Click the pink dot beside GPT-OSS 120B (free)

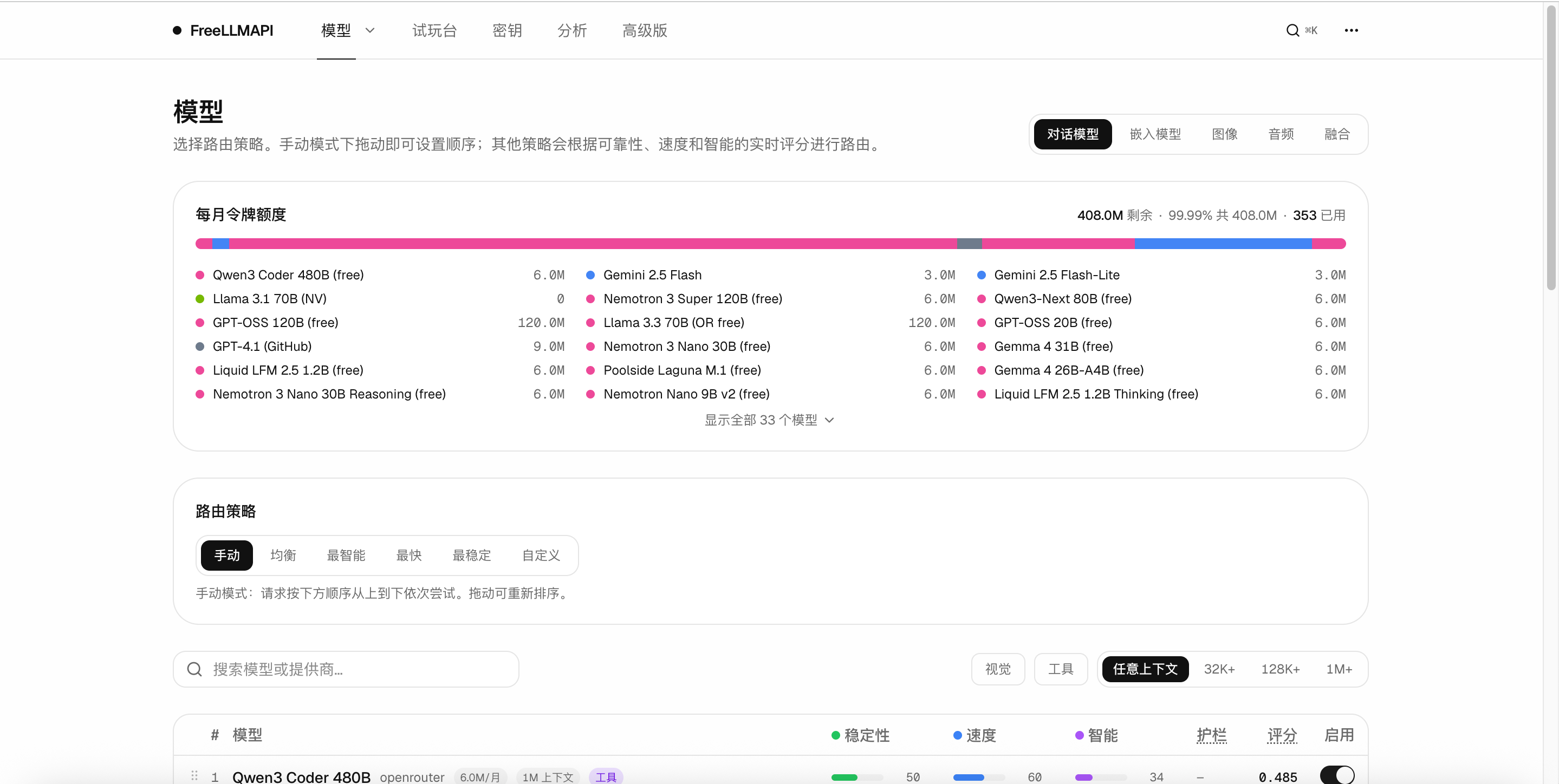tap(200, 323)
